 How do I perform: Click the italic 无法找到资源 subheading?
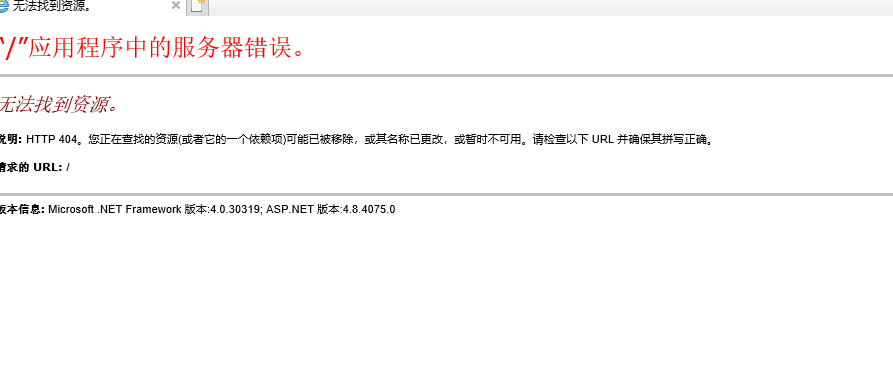59,105
